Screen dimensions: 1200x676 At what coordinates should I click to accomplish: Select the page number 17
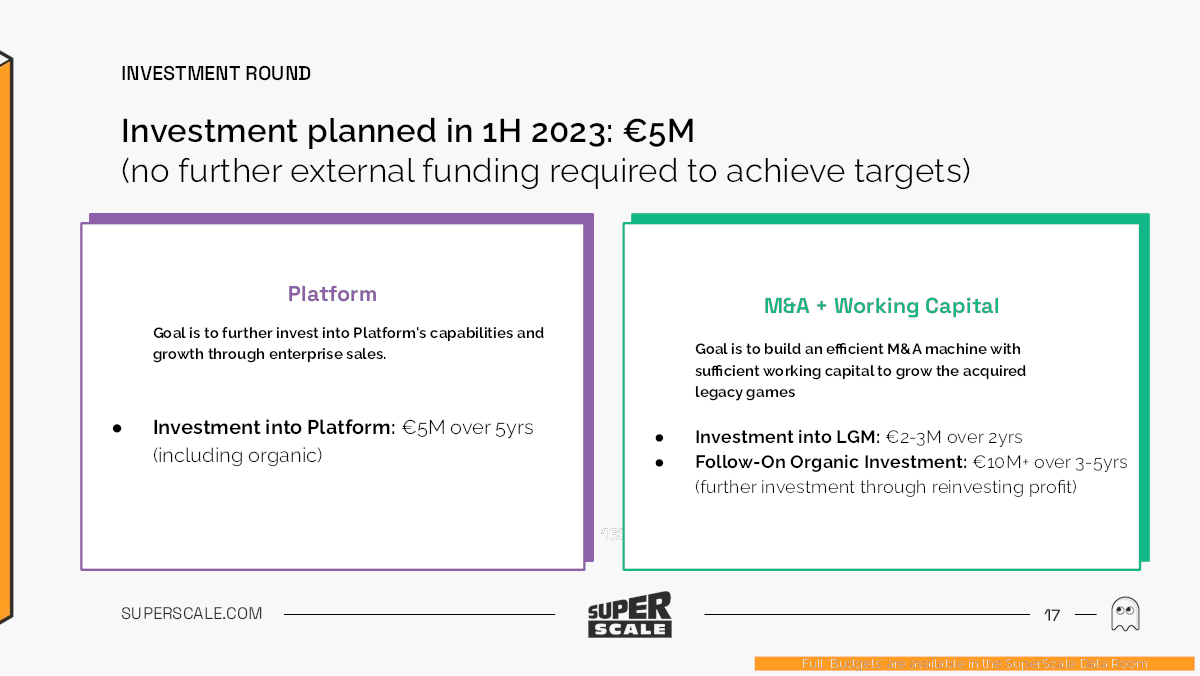pos(1052,615)
